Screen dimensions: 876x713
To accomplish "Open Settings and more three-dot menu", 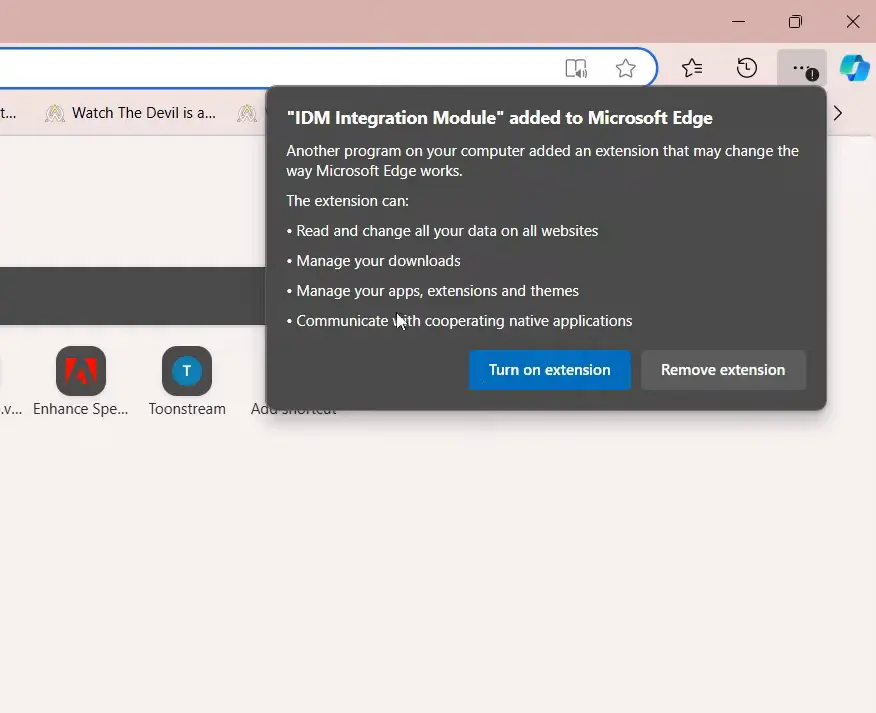I will coord(801,69).
